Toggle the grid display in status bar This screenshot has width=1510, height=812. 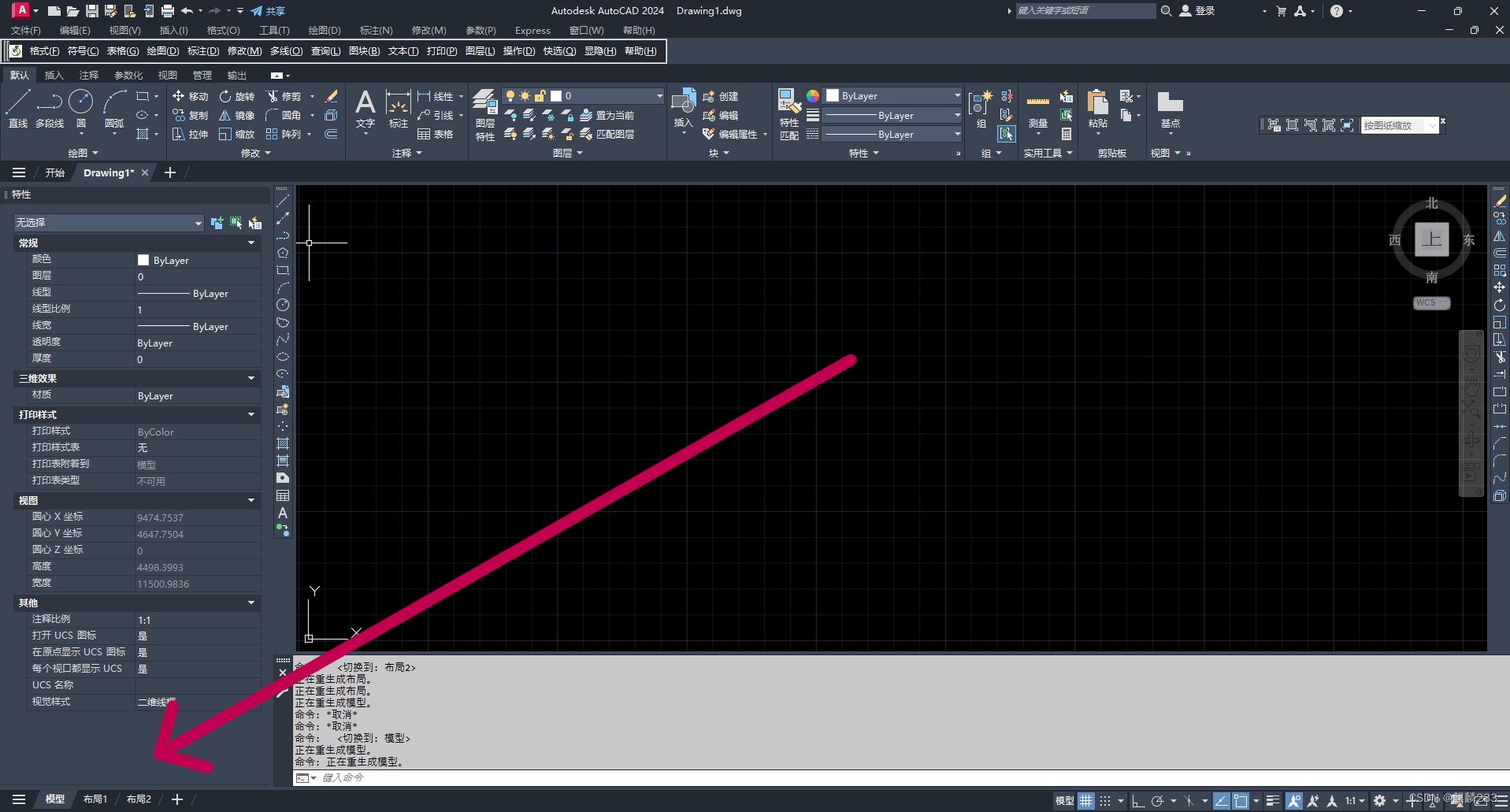point(1086,800)
